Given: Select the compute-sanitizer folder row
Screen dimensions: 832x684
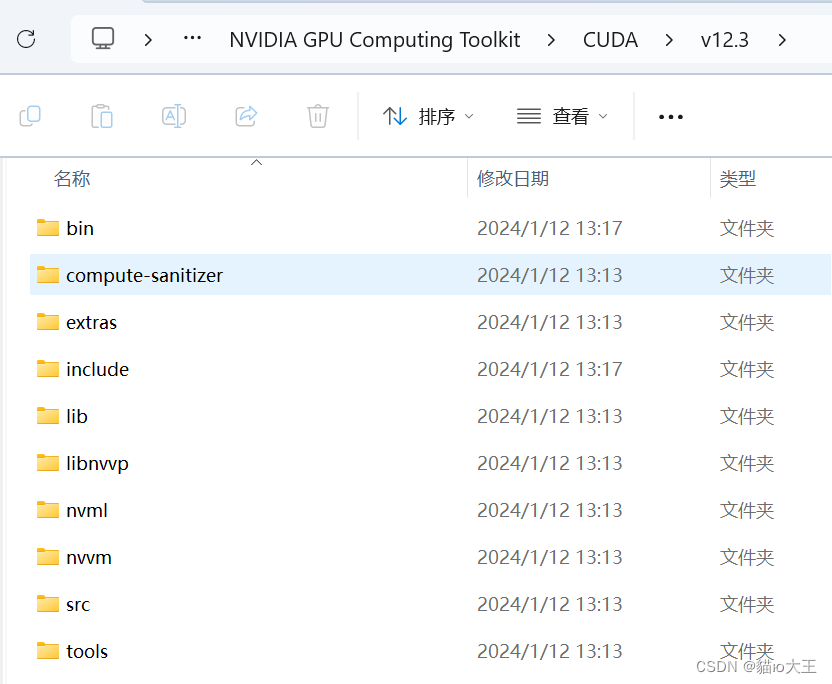Looking at the screenshot, I should click(143, 275).
